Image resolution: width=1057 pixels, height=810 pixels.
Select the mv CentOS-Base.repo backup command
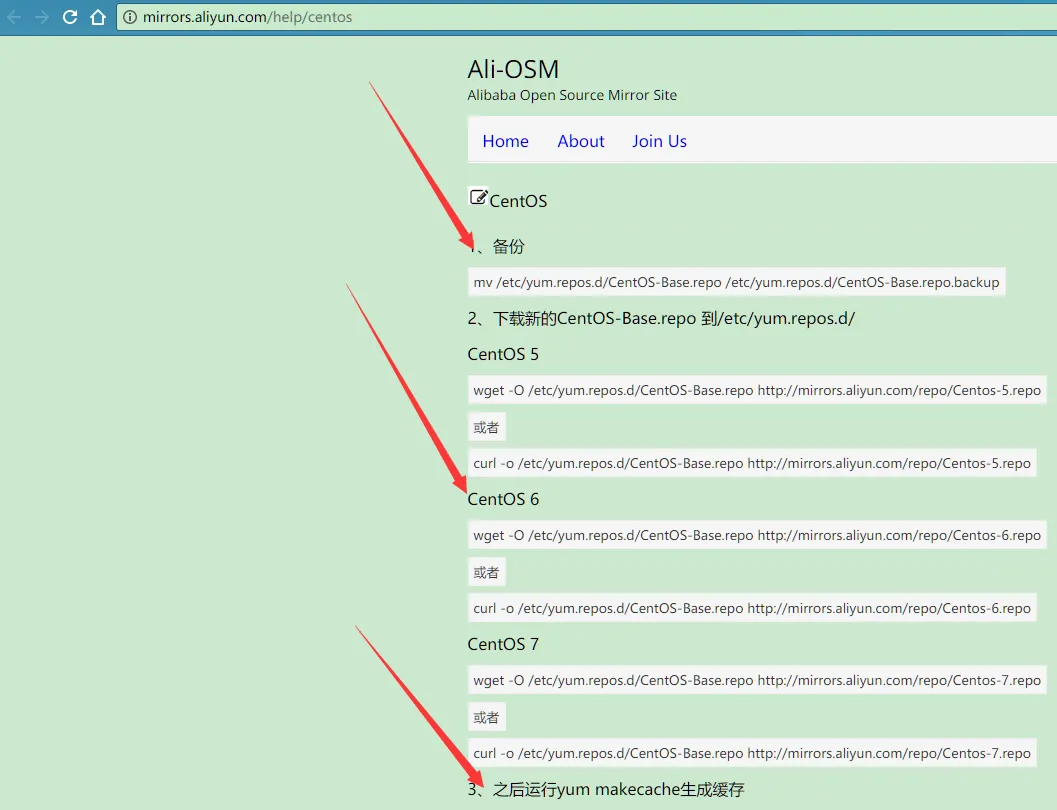(736, 282)
